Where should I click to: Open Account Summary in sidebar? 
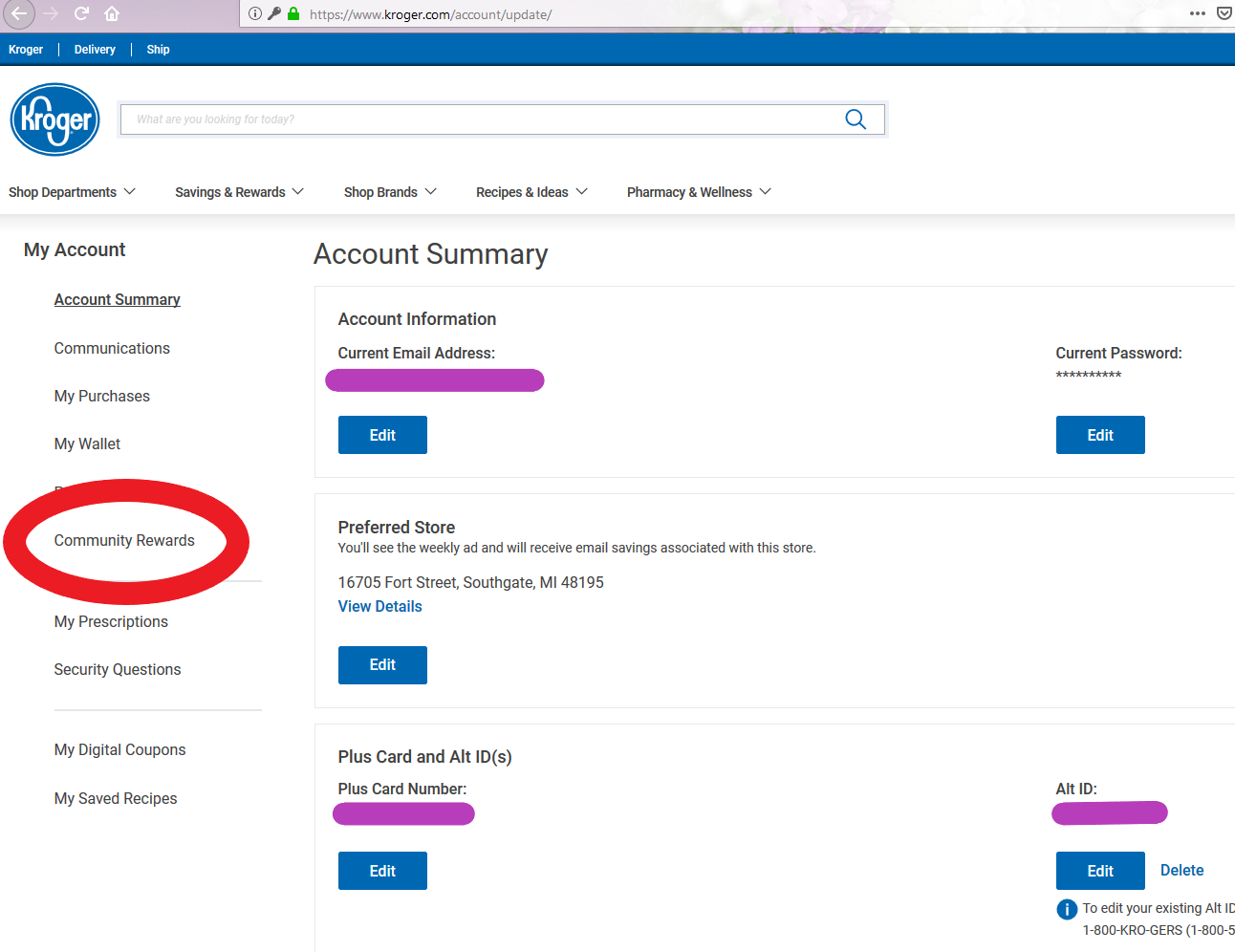[x=117, y=300]
